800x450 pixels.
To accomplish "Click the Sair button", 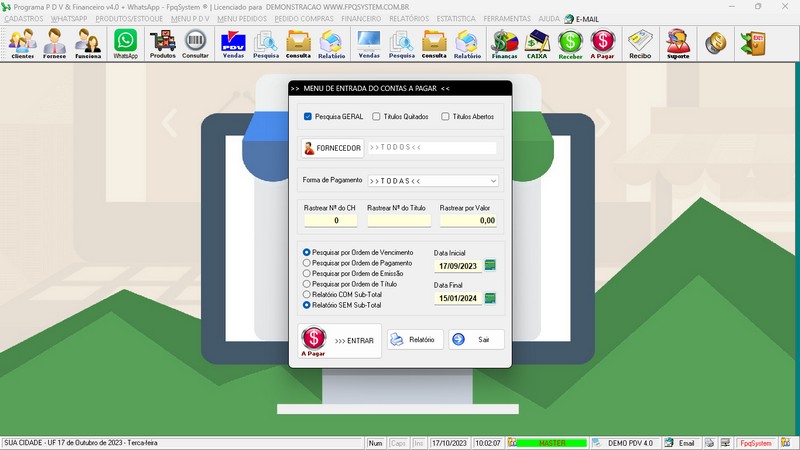I will pos(476,340).
